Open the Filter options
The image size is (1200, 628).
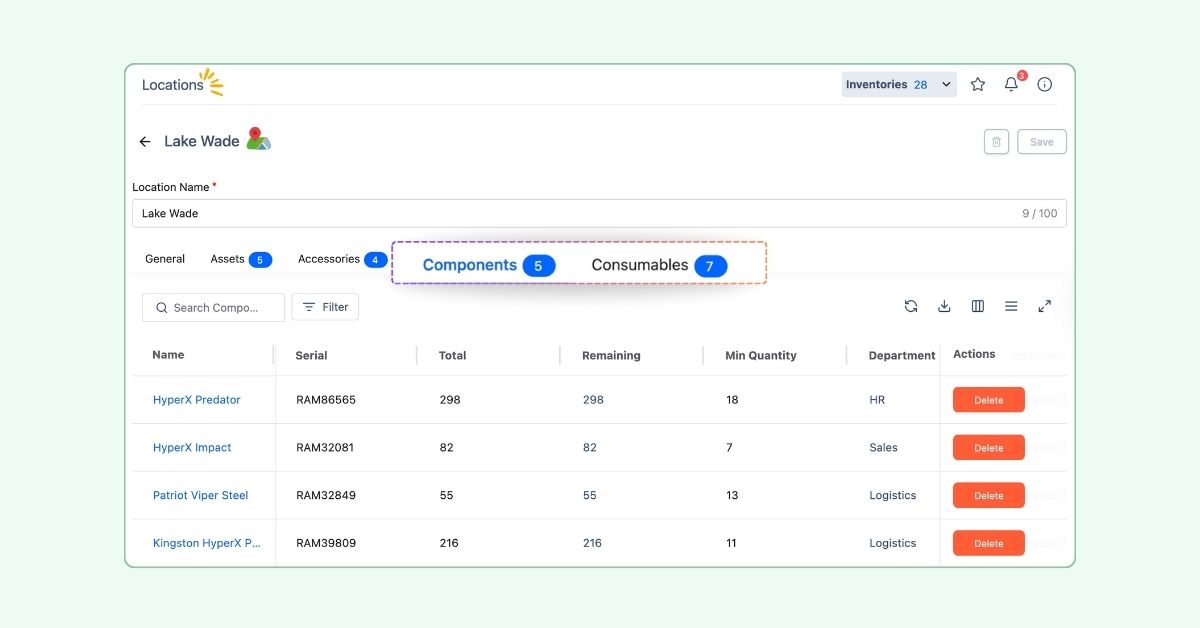point(325,307)
